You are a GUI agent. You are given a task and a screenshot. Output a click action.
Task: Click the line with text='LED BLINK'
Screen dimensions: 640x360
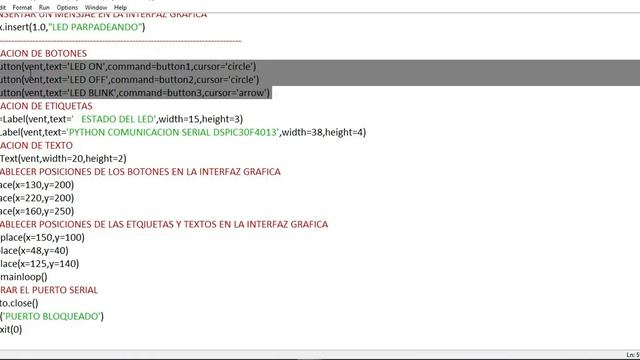point(135,93)
